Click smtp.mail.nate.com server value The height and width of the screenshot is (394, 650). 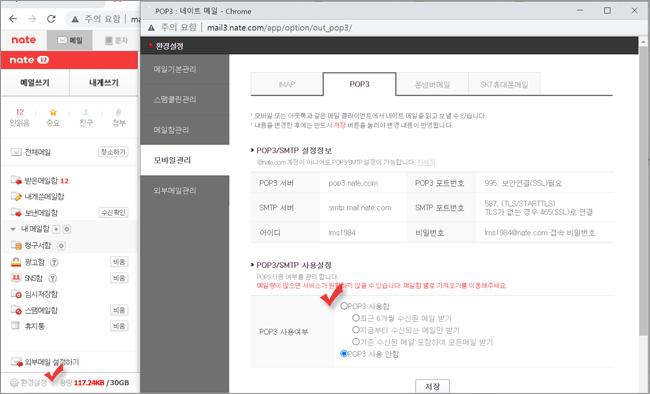click(360, 207)
